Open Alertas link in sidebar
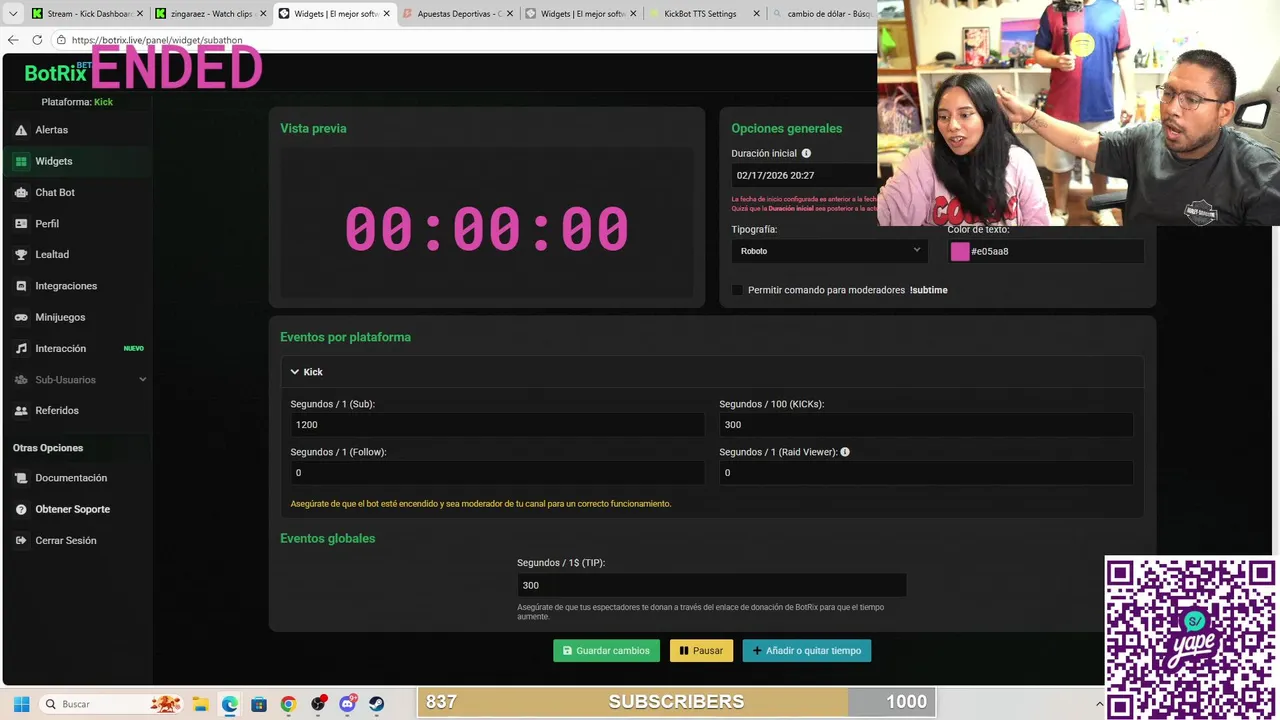 [x=52, y=130]
